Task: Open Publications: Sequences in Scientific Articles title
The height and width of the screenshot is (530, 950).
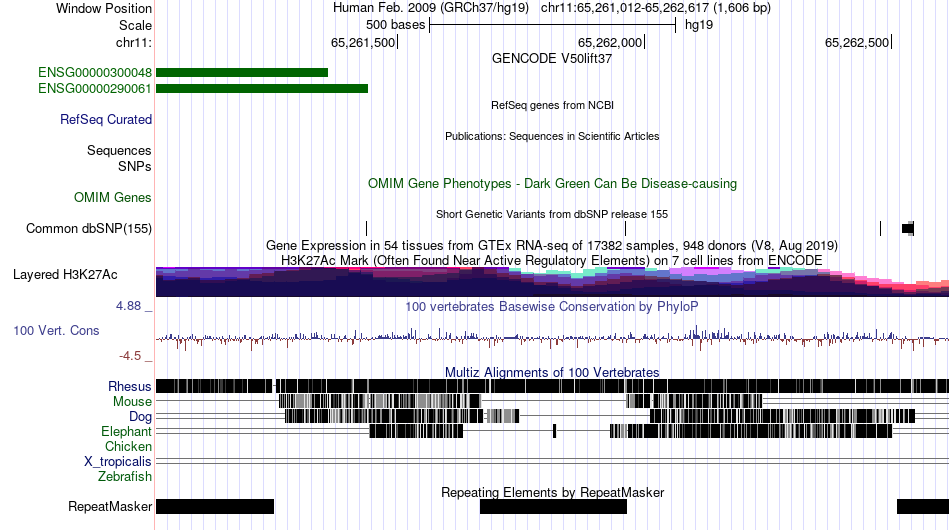Action: click(x=552, y=136)
